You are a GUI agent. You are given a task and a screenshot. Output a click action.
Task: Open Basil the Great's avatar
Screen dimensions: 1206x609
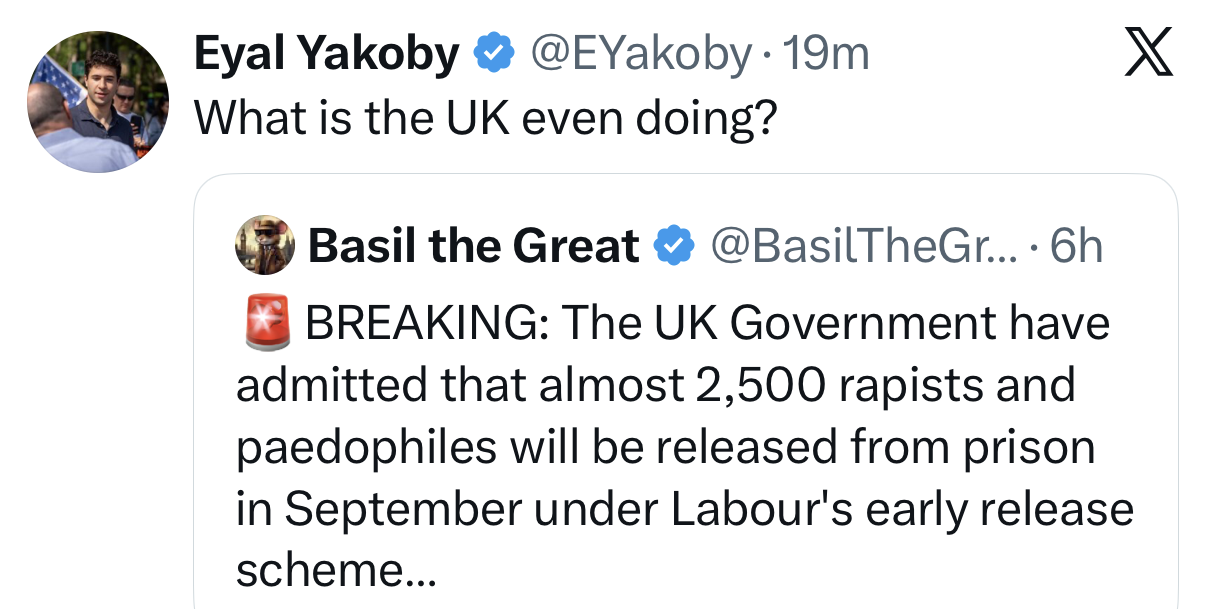click(264, 246)
